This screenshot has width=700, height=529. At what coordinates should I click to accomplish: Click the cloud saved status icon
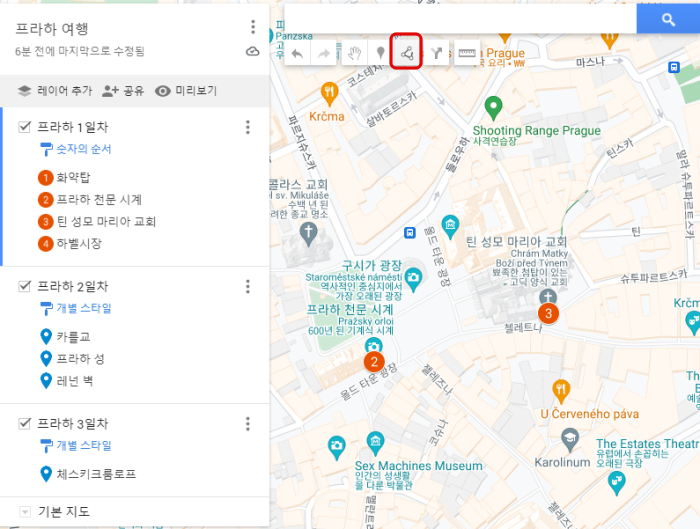253,51
